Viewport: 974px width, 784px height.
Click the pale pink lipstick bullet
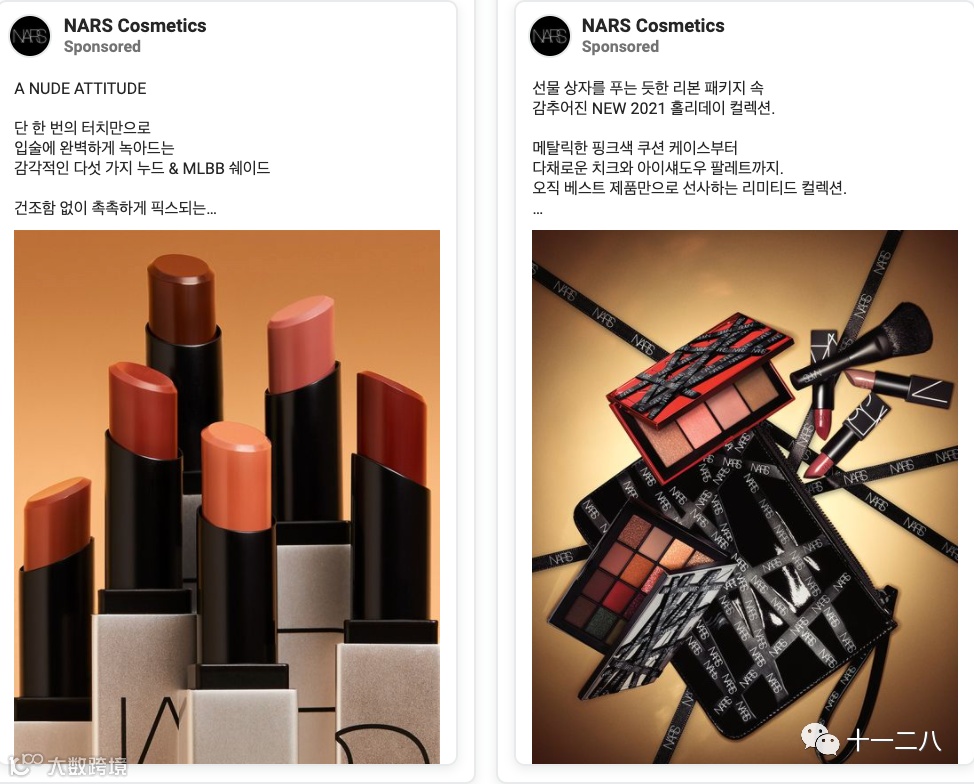coord(302,344)
